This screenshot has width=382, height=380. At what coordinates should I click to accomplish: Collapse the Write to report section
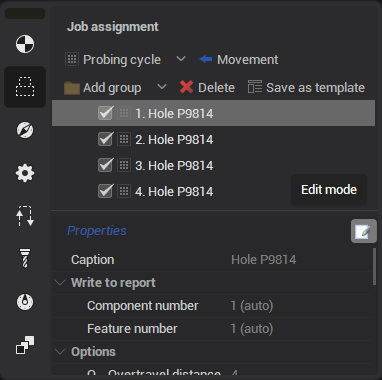click(60, 283)
